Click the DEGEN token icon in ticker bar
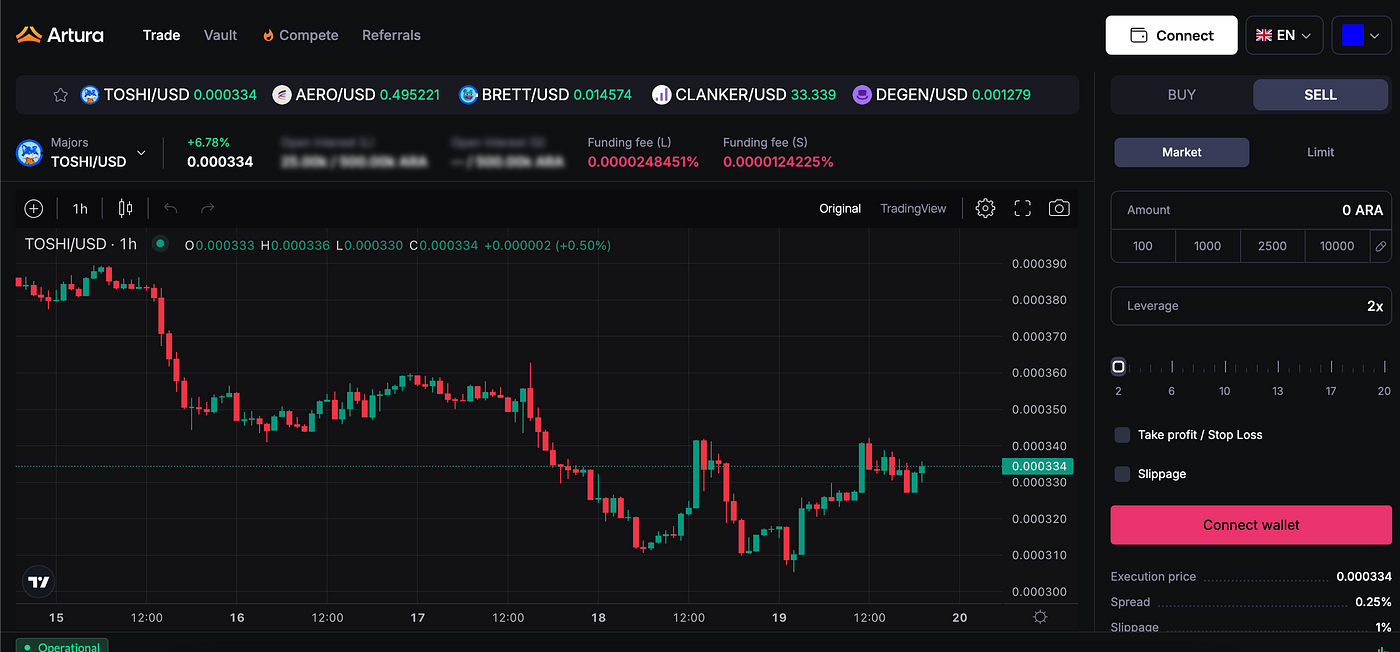 tap(862, 95)
